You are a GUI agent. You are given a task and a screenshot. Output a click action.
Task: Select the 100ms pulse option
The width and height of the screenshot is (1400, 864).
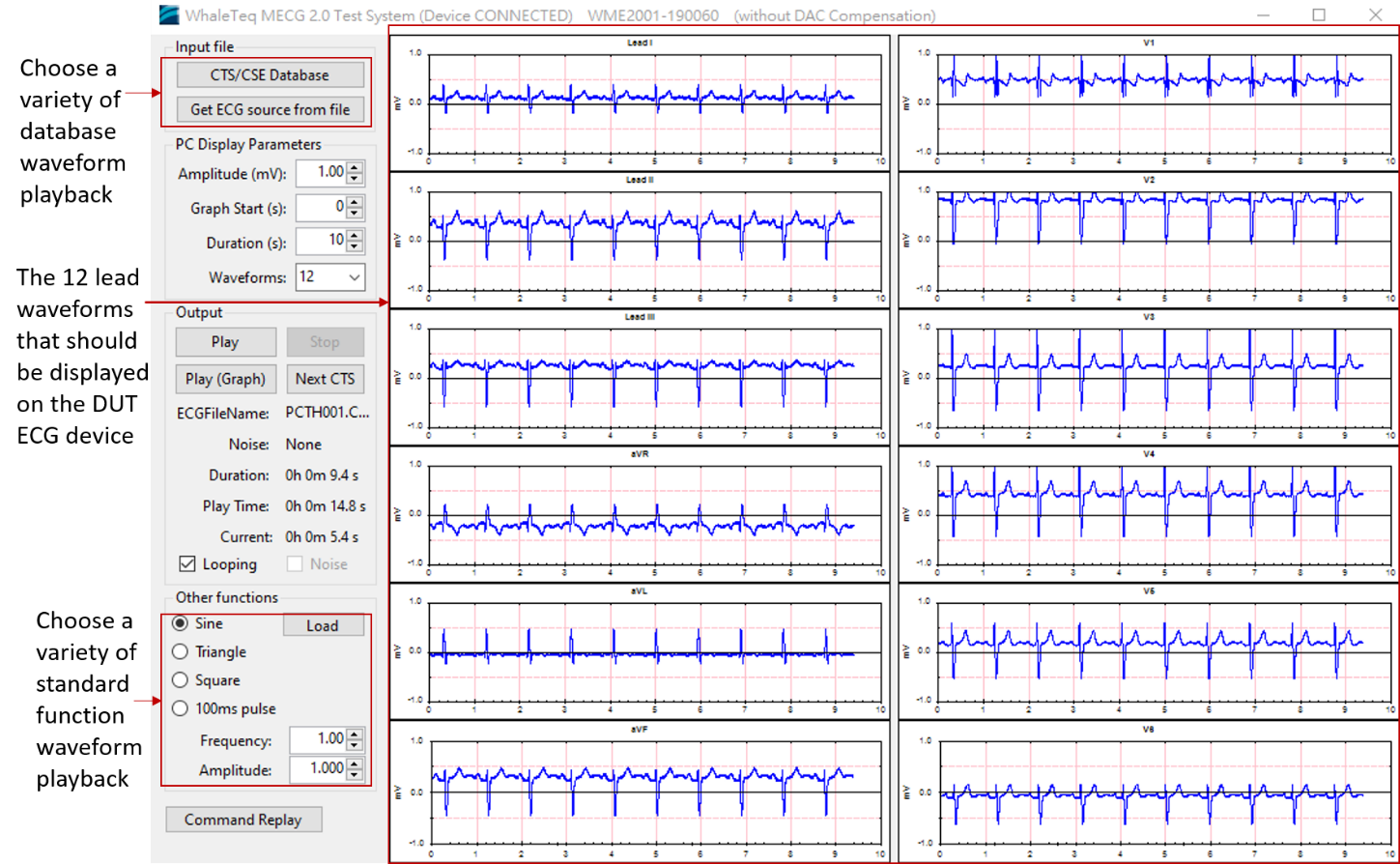(x=180, y=708)
